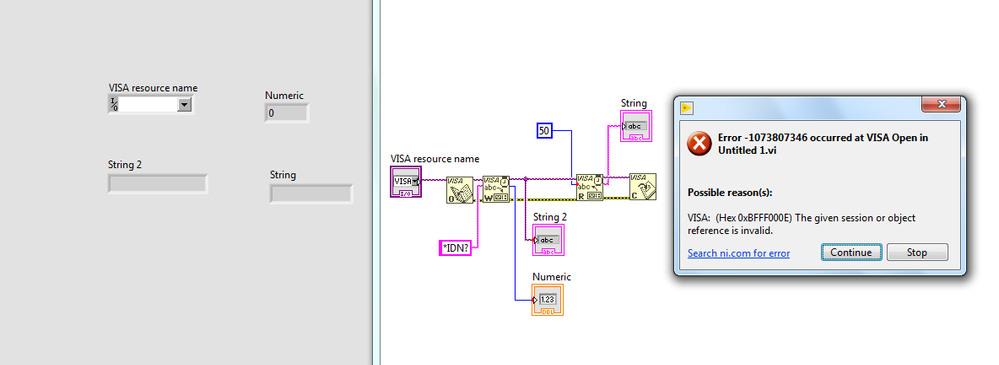Open the front panel VISA resource name dropdown
The image size is (999, 365).
click(x=184, y=104)
